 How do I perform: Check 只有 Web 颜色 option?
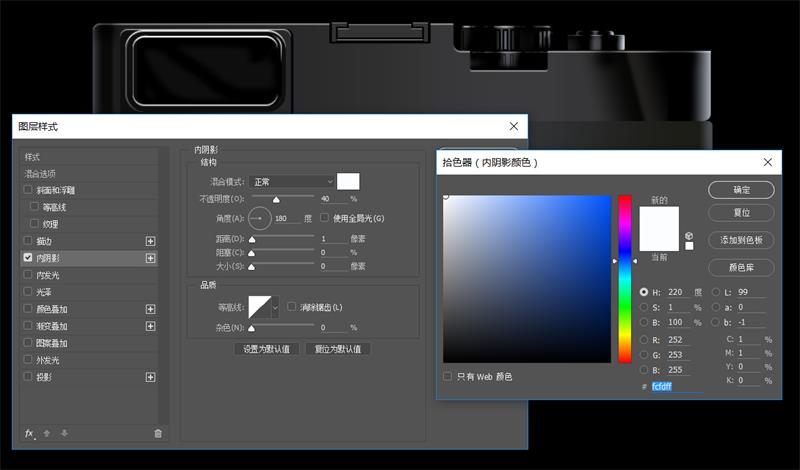pyautogui.click(x=448, y=376)
